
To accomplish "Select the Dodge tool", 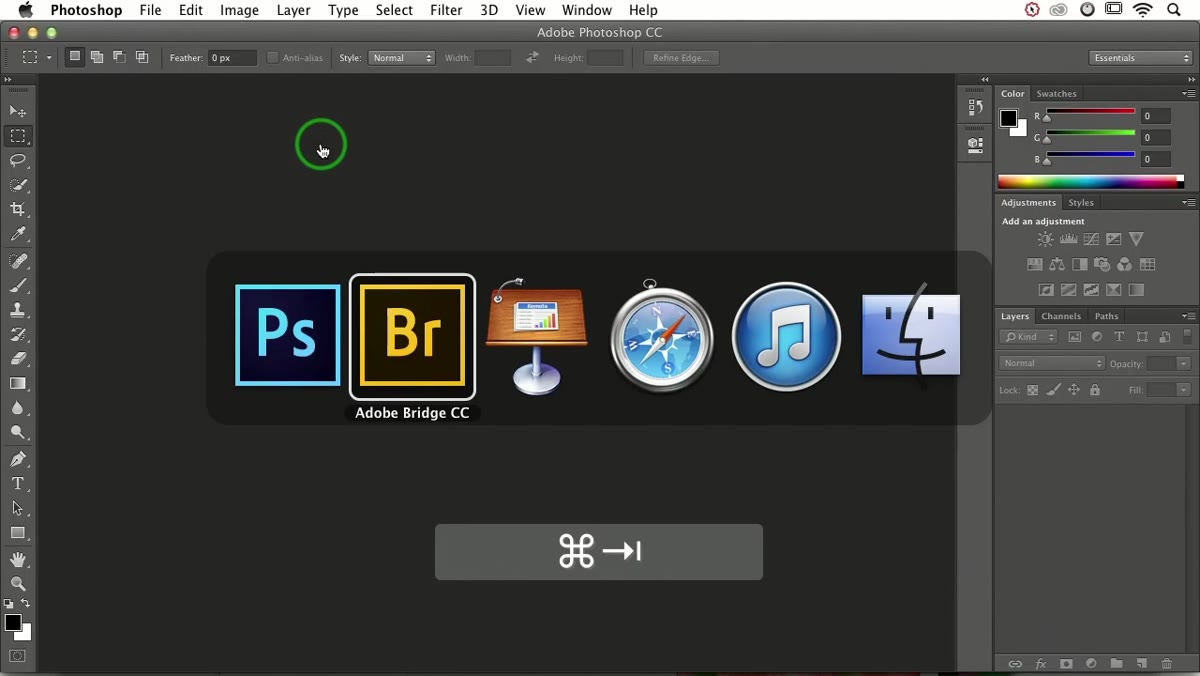I will point(18,433).
